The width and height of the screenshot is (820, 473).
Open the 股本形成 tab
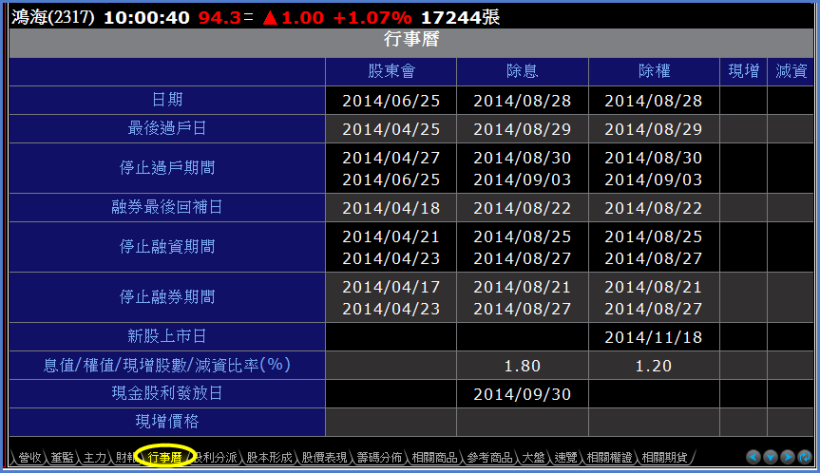point(269,457)
